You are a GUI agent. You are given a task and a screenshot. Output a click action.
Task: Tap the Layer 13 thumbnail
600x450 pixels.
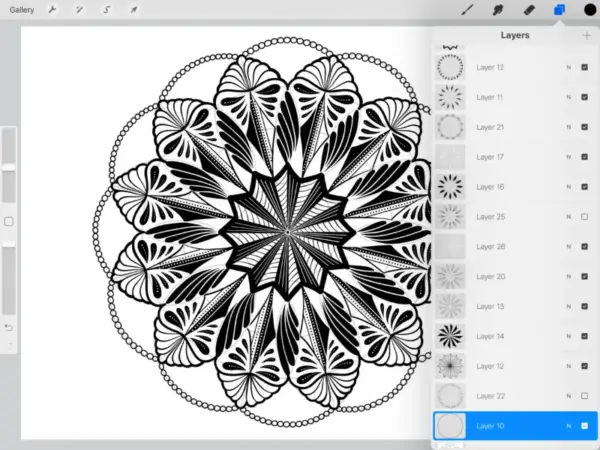click(x=450, y=306)
